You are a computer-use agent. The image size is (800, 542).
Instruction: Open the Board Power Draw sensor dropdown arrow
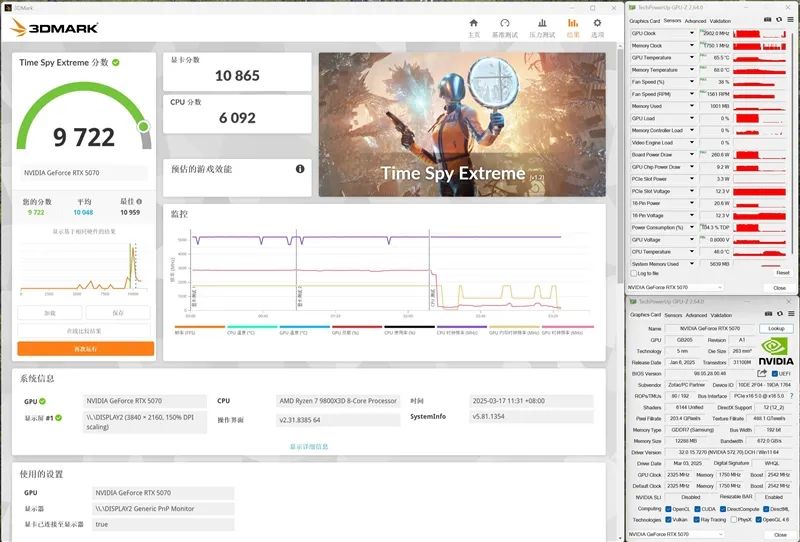coord(692,154)
